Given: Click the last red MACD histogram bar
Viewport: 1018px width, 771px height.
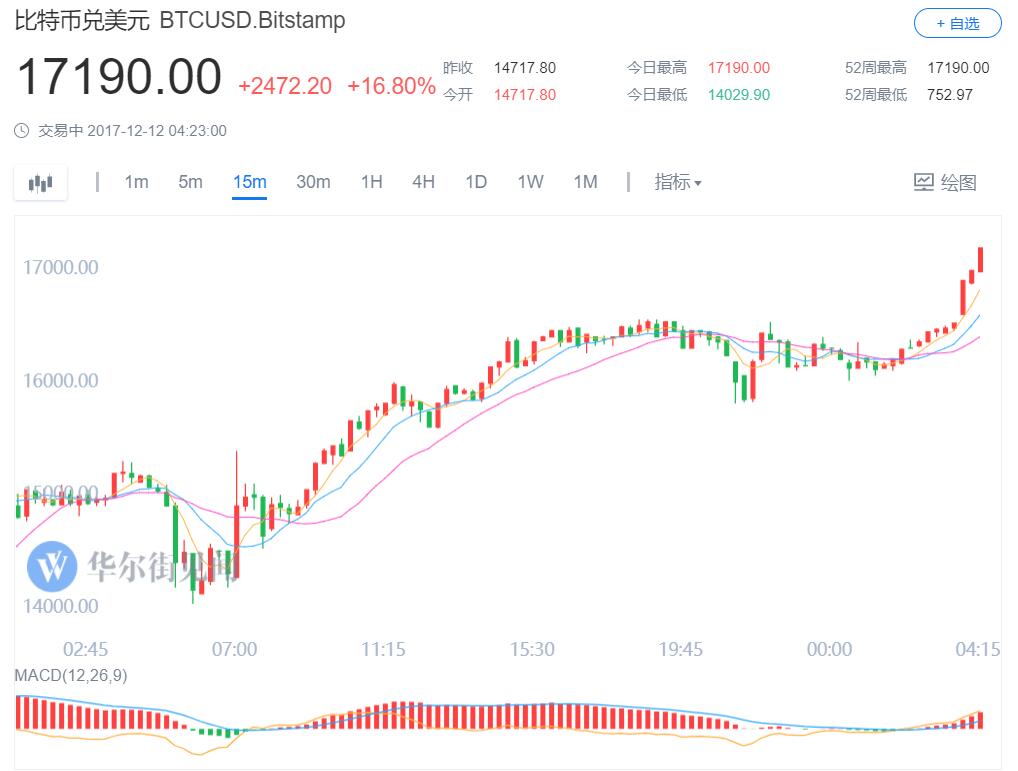Looking at the screenshot, I should click(x=980, y=720).
